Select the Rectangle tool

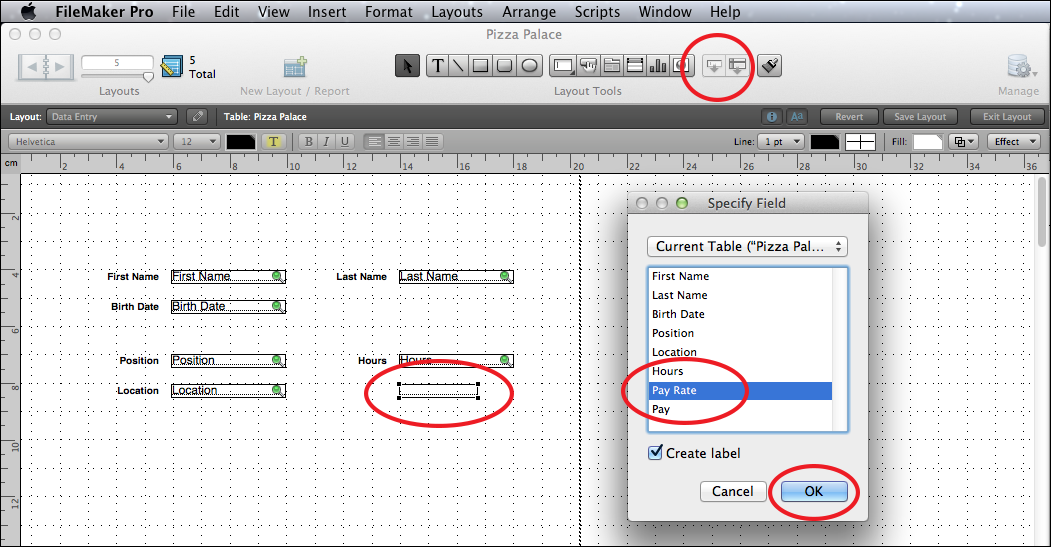(x=481, y=66)
